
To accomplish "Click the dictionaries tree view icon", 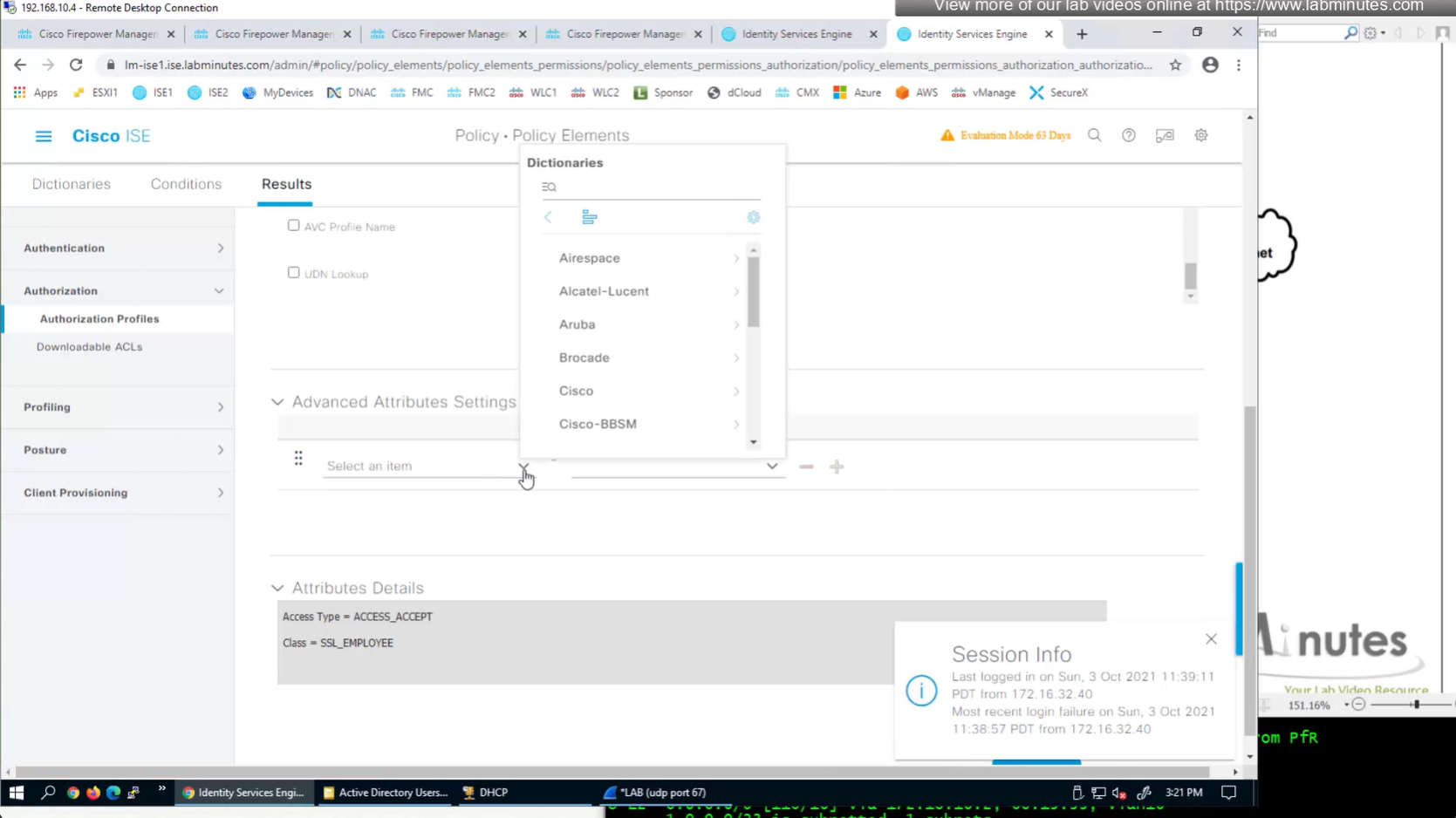I will click(589, 217).
